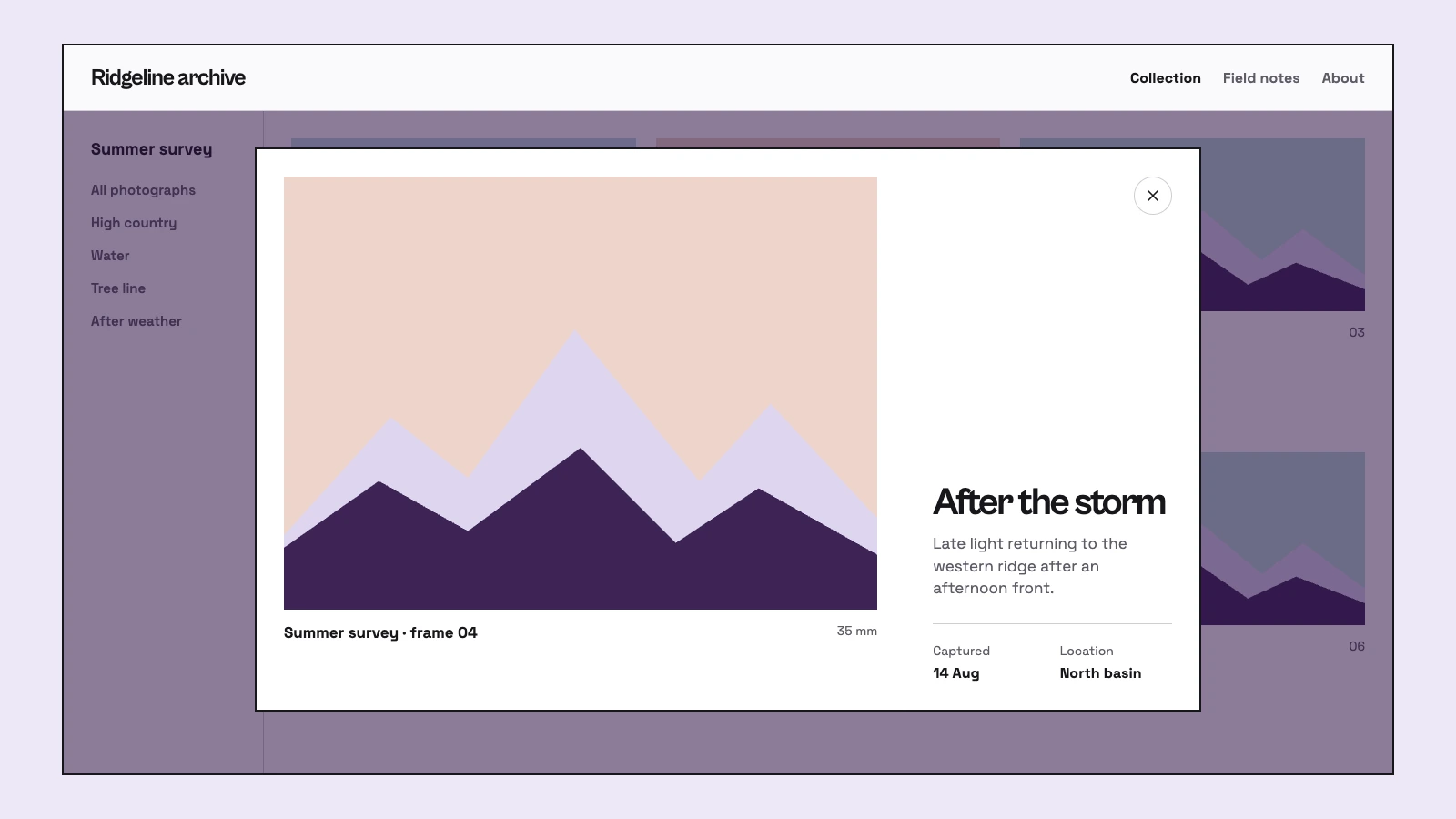
Task: Click the Summer survey sidebar heading
Action: point(152,149)
